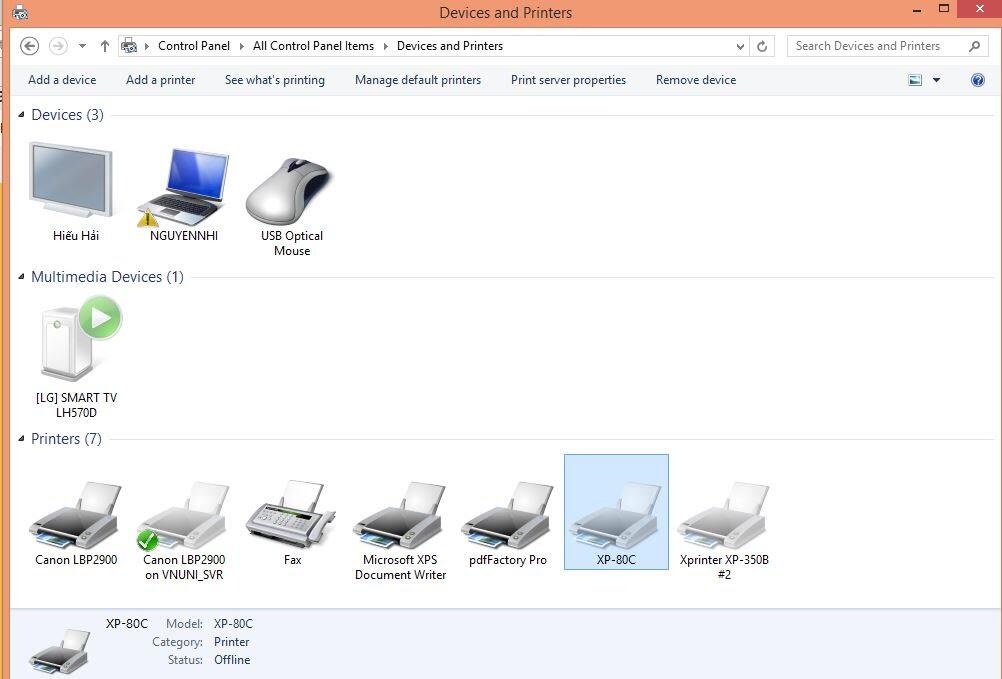Expand the address bar root chevron
This screenshot has width=1002, height=679.
coord(147,46)
